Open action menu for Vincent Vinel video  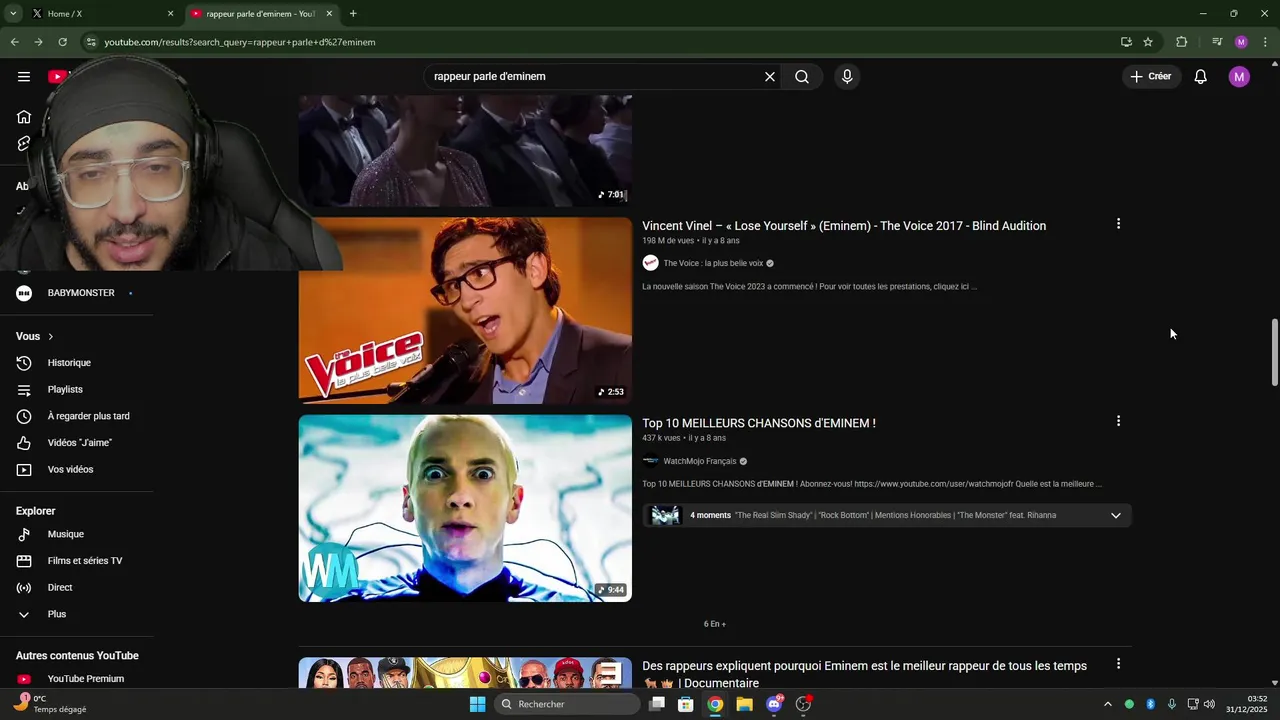(x=1118, y=224)
